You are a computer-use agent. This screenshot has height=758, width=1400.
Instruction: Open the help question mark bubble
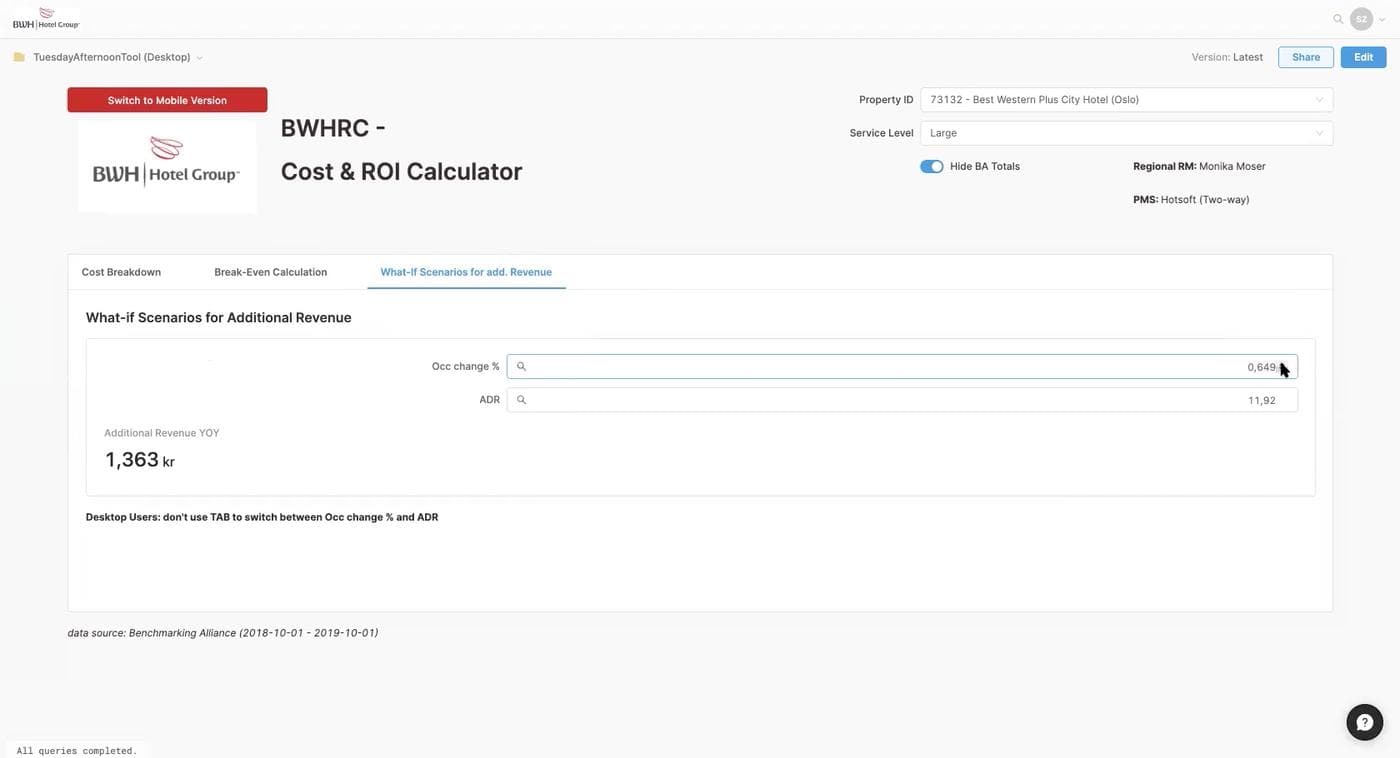1364,722
